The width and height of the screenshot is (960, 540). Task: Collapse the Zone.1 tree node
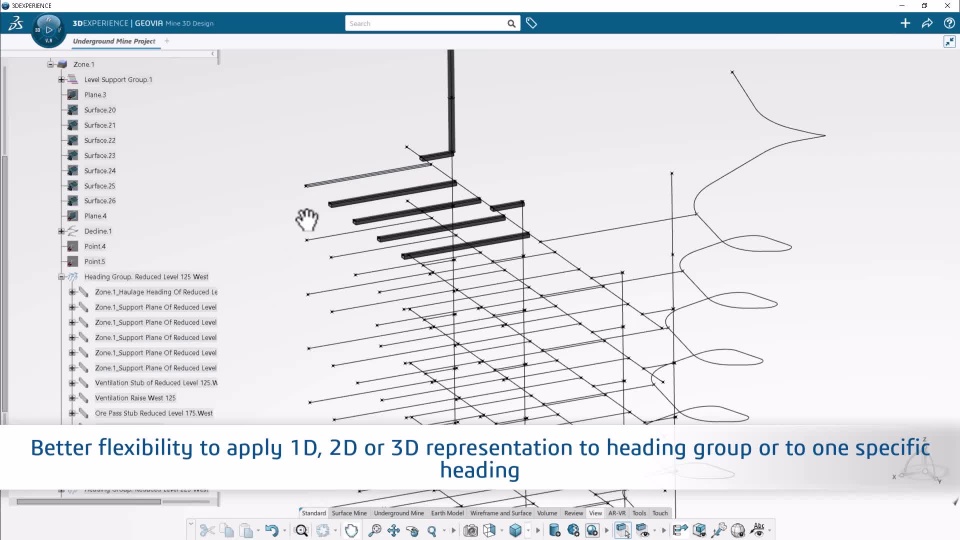click(50, 64)
